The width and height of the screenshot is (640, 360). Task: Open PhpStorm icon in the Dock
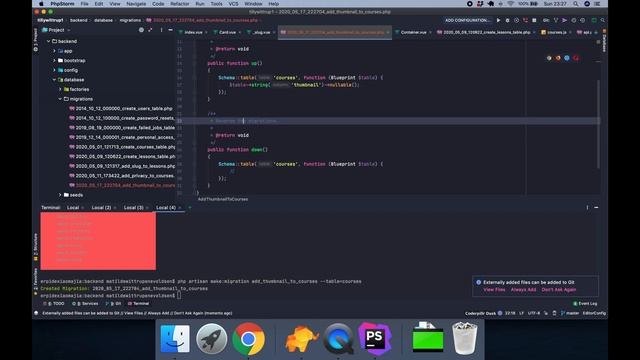375,338
